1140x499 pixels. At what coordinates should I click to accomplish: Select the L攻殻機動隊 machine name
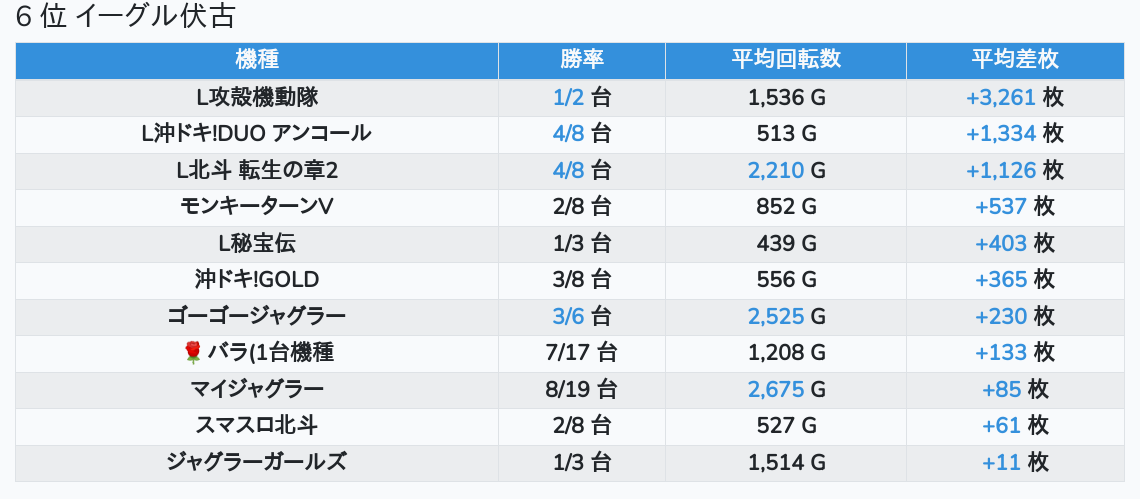257,97
